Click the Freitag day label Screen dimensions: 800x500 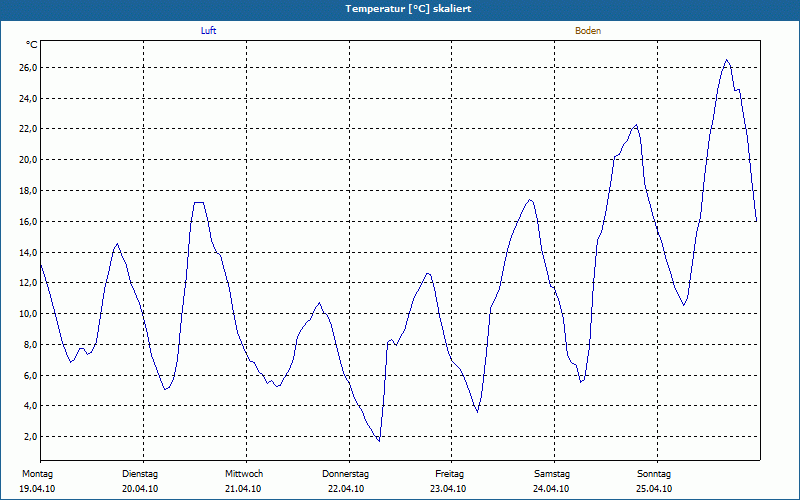point(449,474)
